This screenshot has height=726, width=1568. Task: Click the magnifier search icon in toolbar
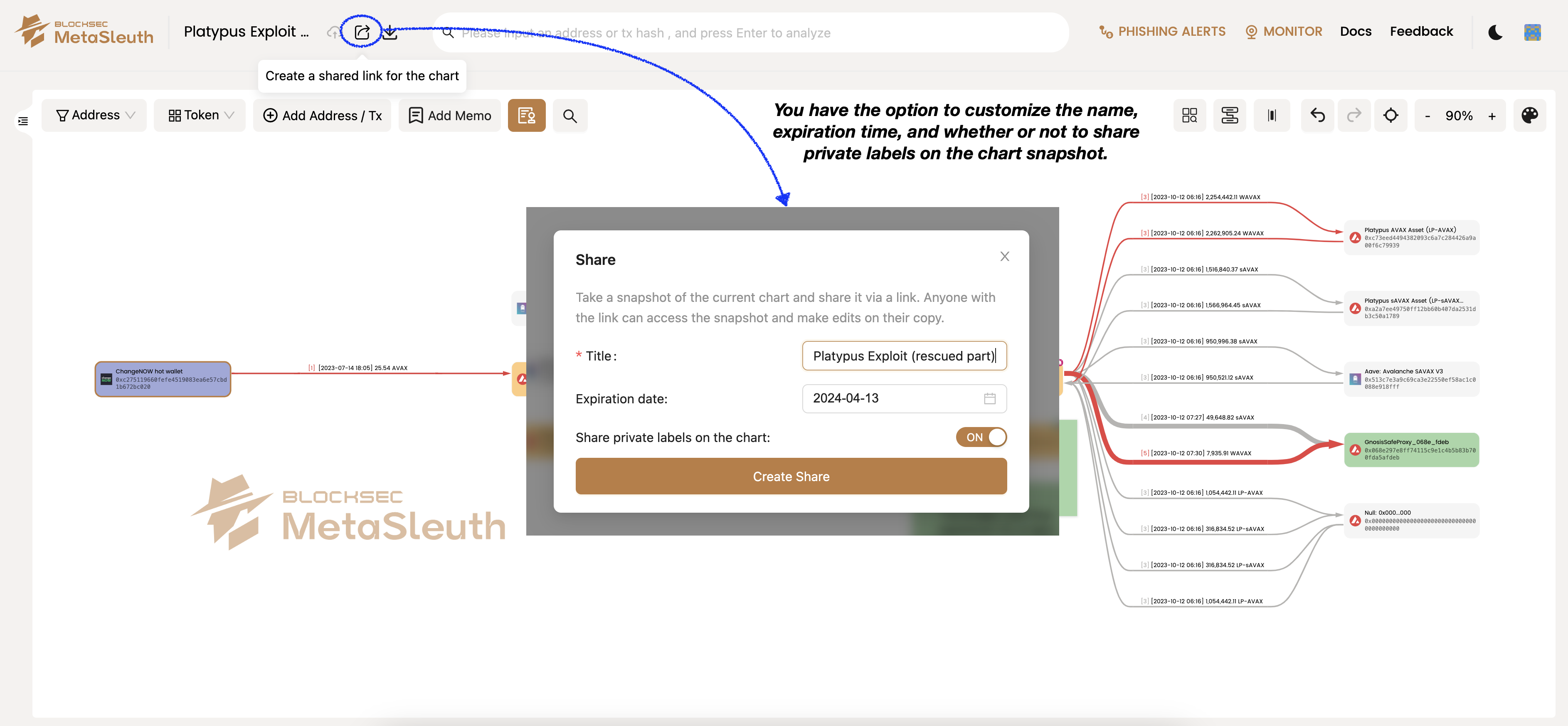coord(570,116)
